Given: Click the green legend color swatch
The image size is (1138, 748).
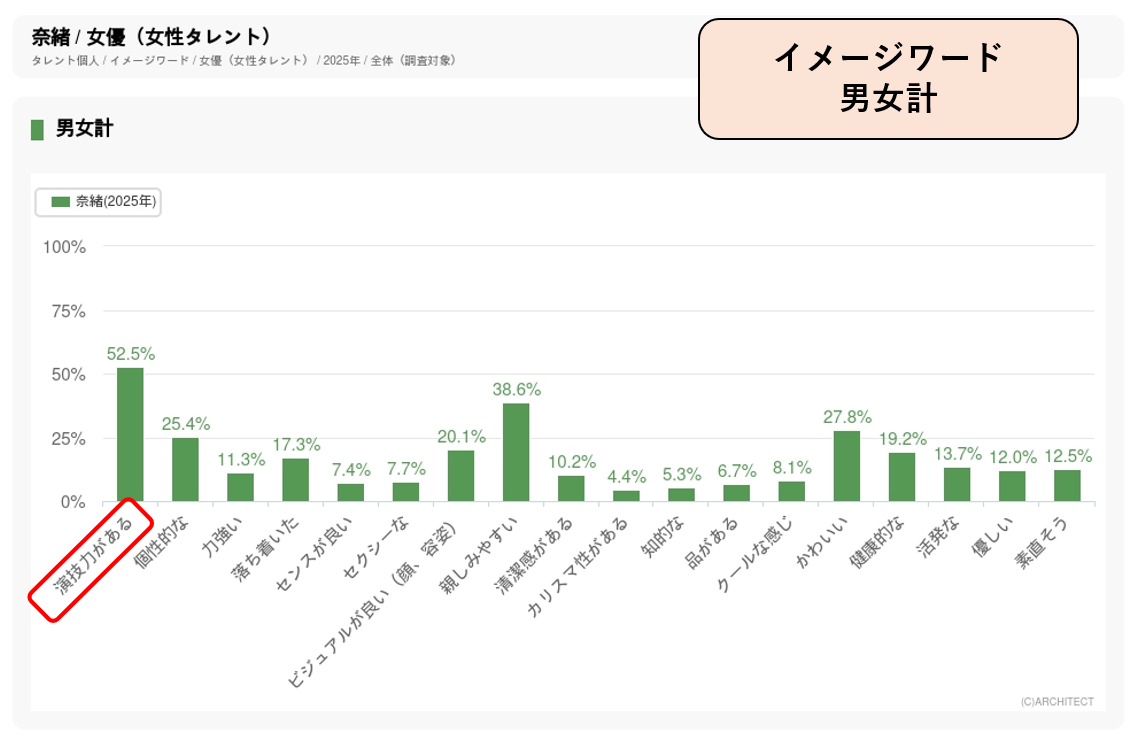Looking at the screenshot, I should [x=61, y=202].
